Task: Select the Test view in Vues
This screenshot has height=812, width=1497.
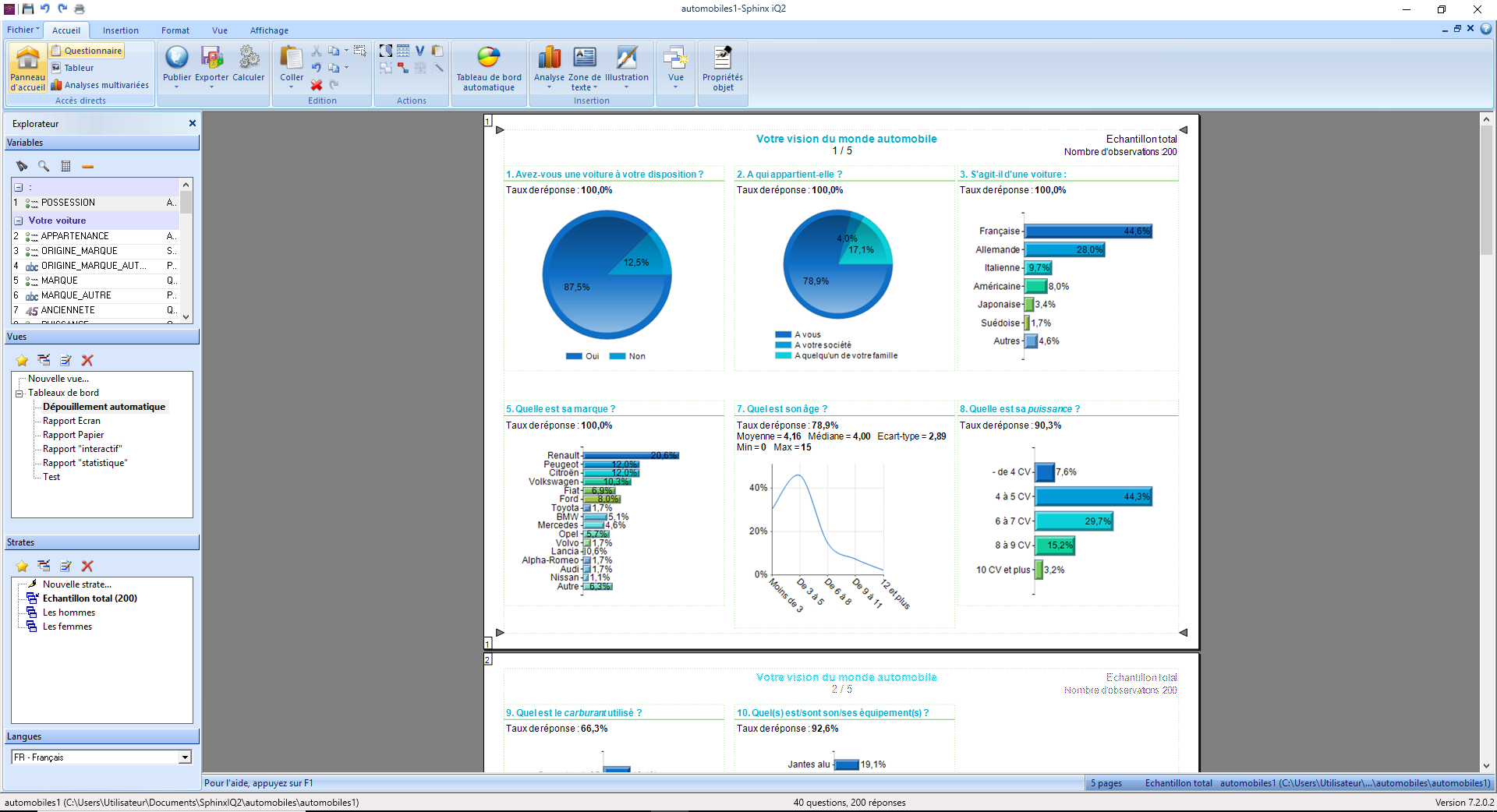Action: coord(51,477)
